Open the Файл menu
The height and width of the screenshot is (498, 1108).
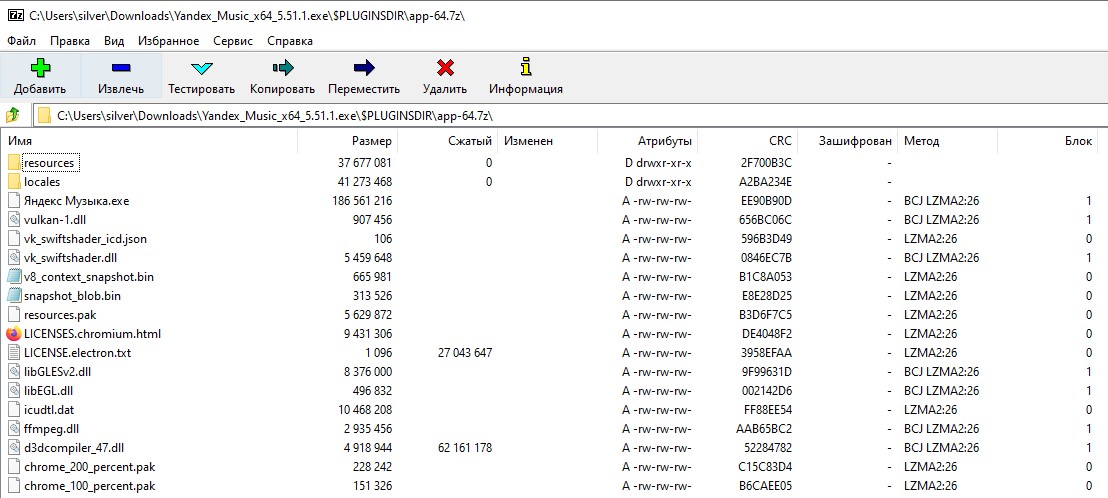pos(21,41)
